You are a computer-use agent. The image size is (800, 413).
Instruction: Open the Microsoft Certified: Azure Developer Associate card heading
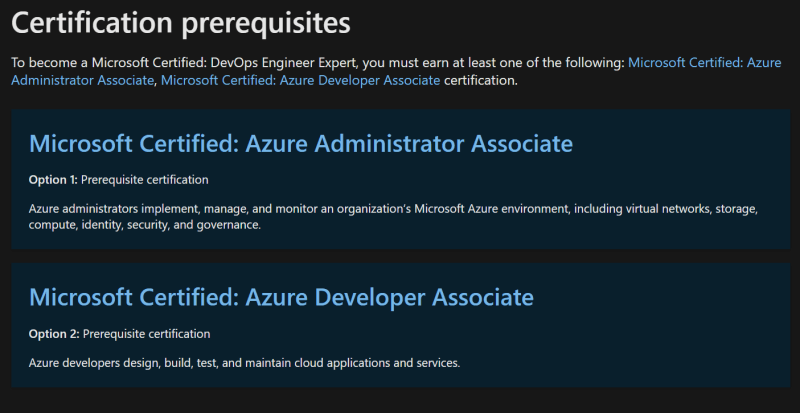click(x=281, y=297)
